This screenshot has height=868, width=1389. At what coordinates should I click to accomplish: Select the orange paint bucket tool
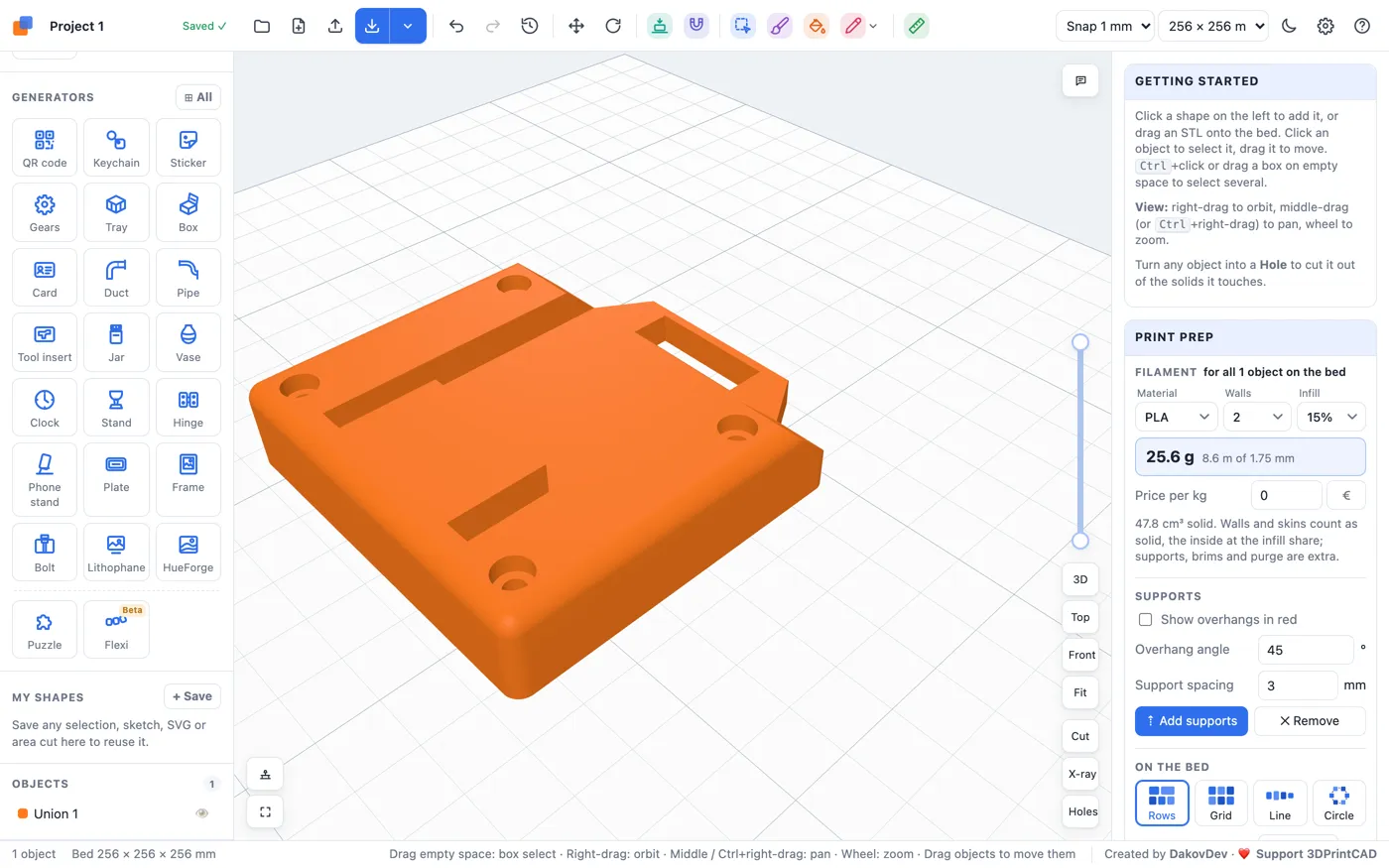[x=817, y=26]
